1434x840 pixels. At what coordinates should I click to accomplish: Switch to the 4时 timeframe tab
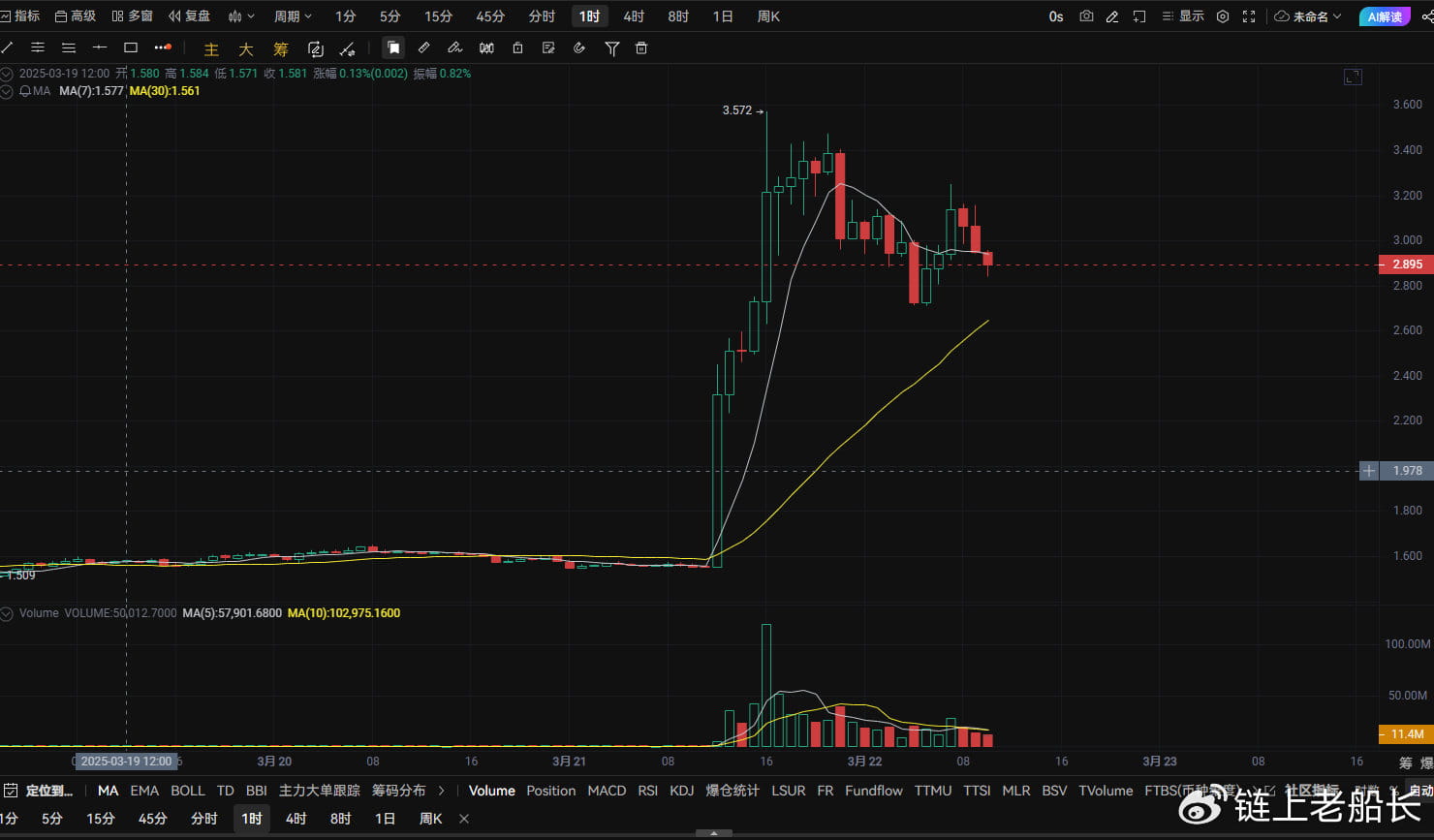pyautogui.click(x=634, y=16)
